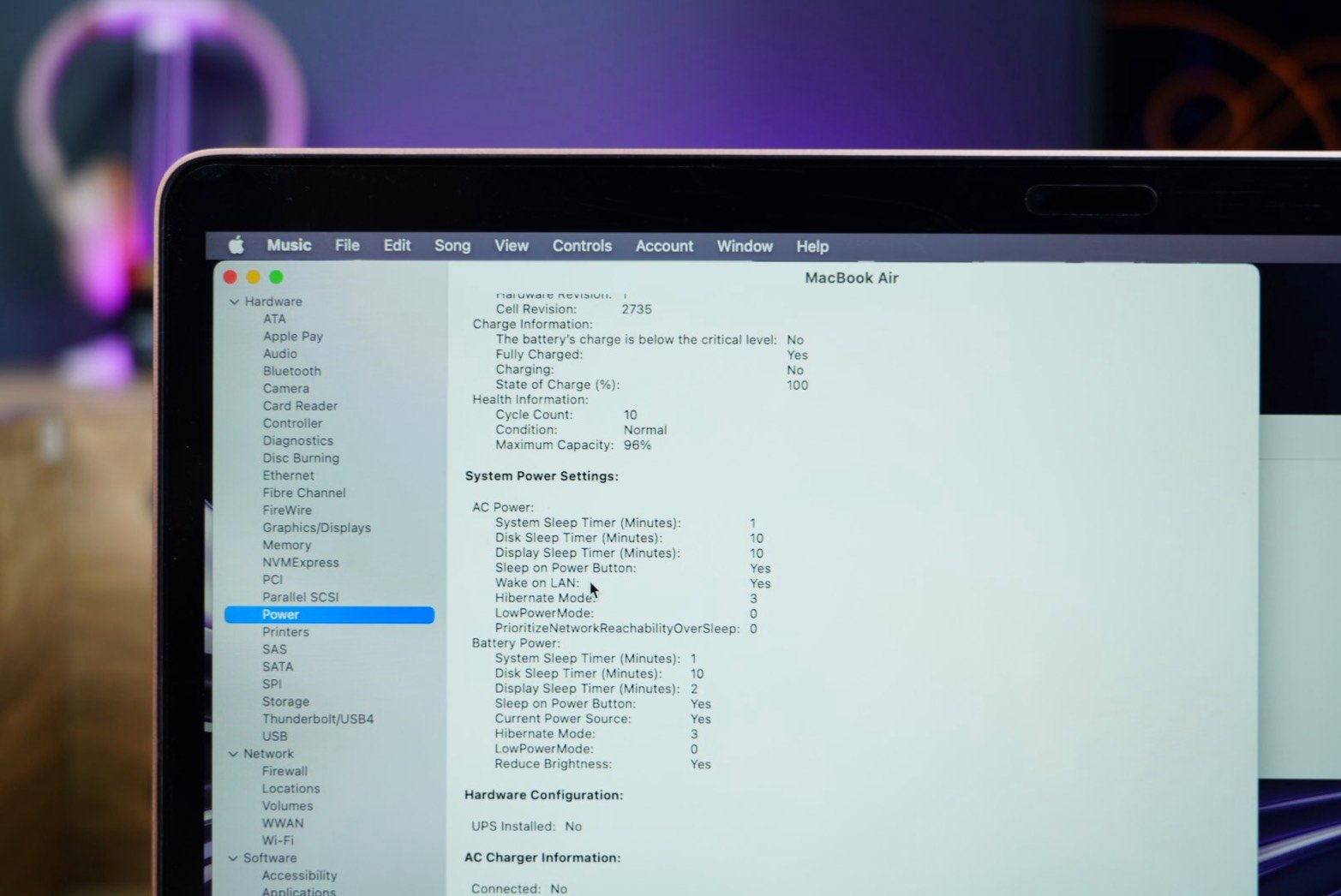Image resolution: width=1341 pixels, height=896 pixels.
Task: Open the Controls menu
Action: (582, 246)
